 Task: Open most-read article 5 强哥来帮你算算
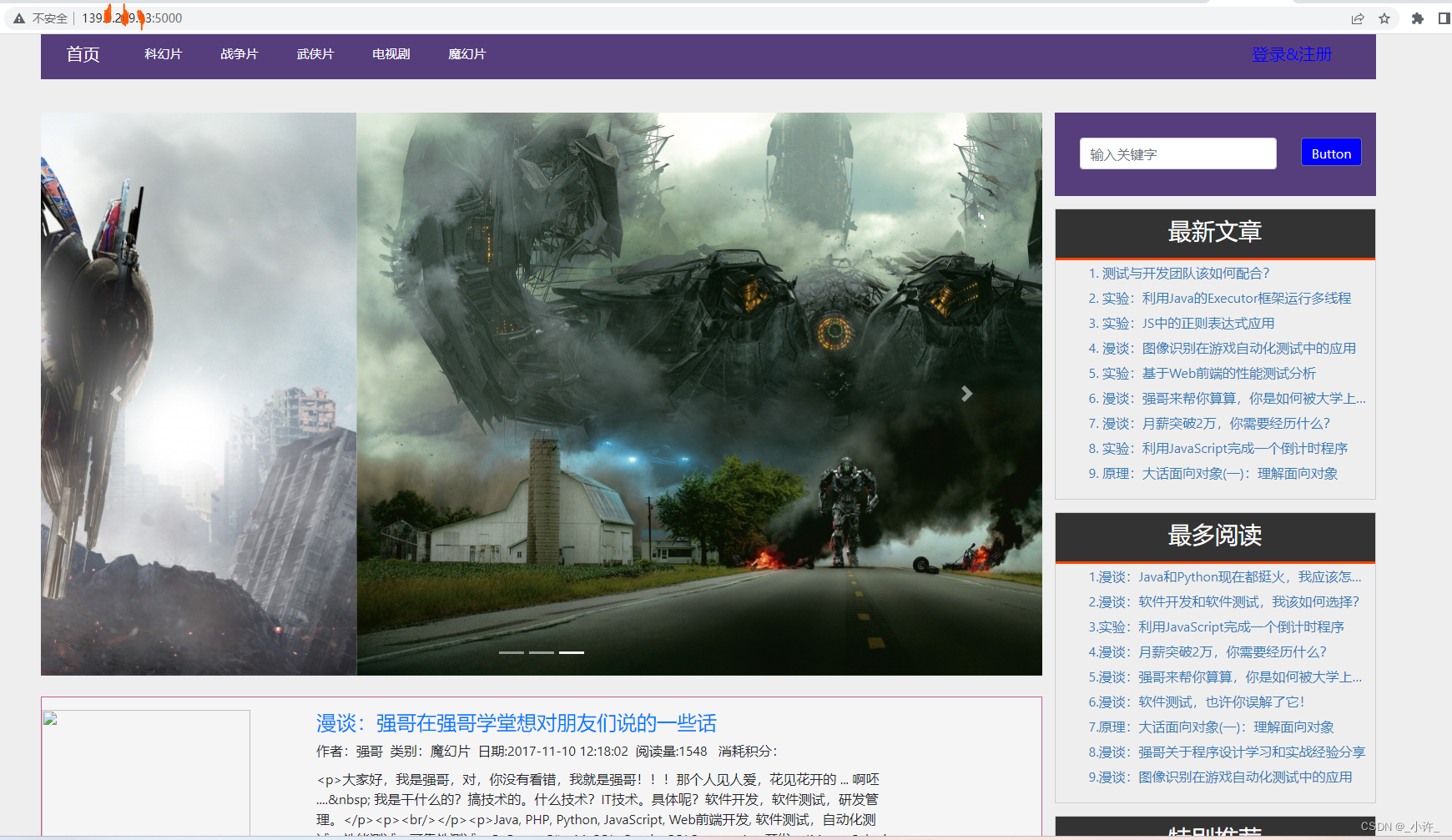coord(1225,677)
